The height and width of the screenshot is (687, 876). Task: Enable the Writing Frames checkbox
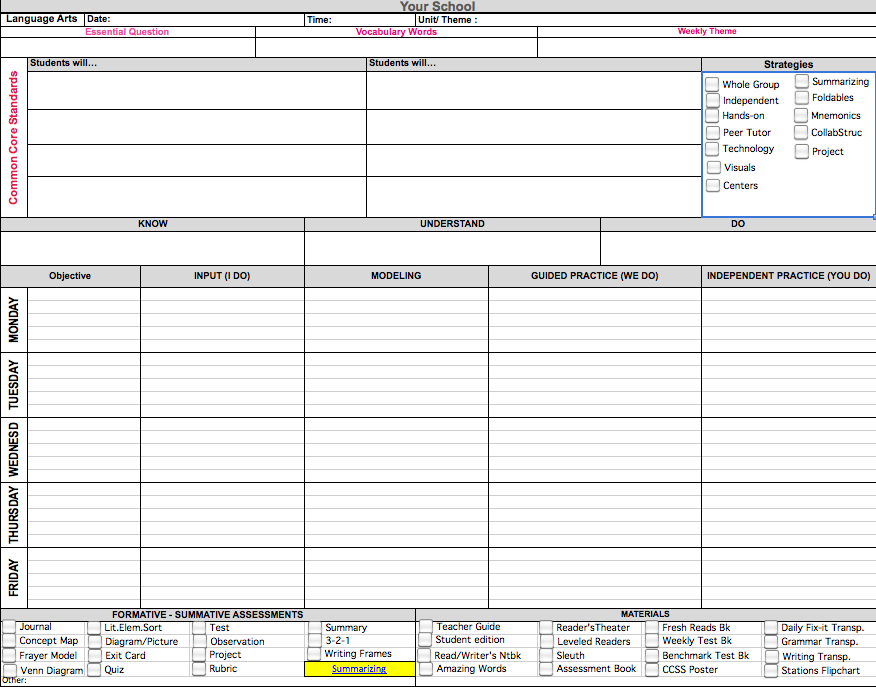[x=314, y=653]
